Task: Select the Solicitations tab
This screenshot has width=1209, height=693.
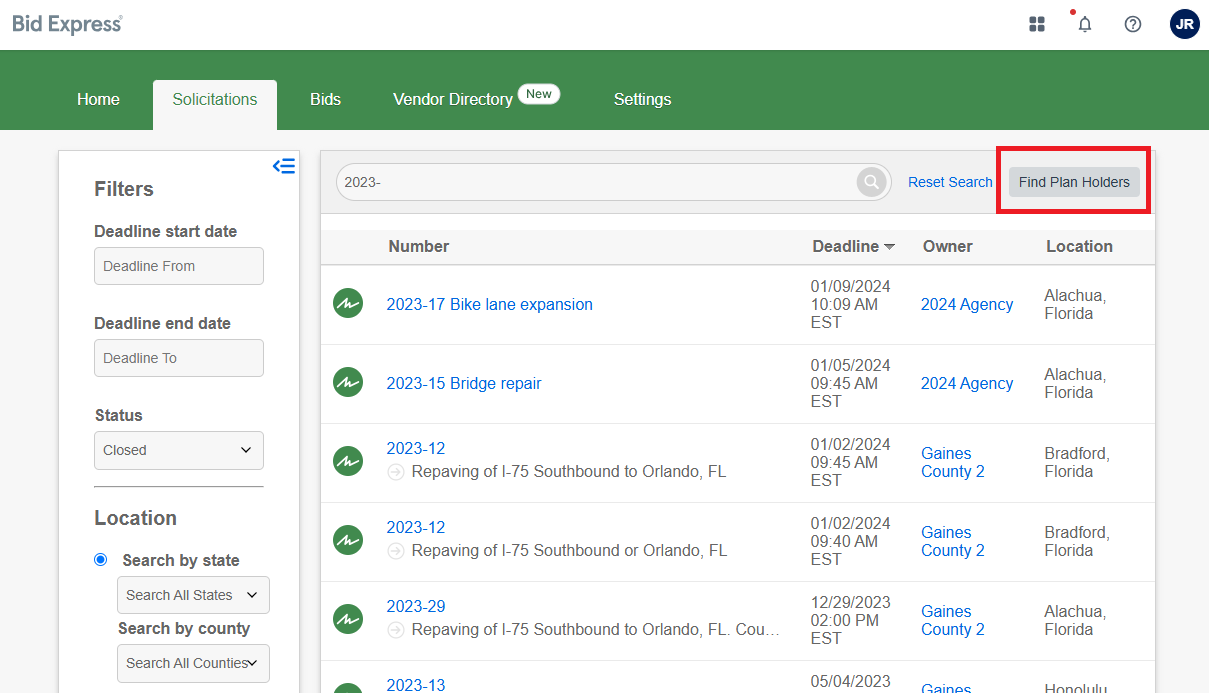Action: 215,104
